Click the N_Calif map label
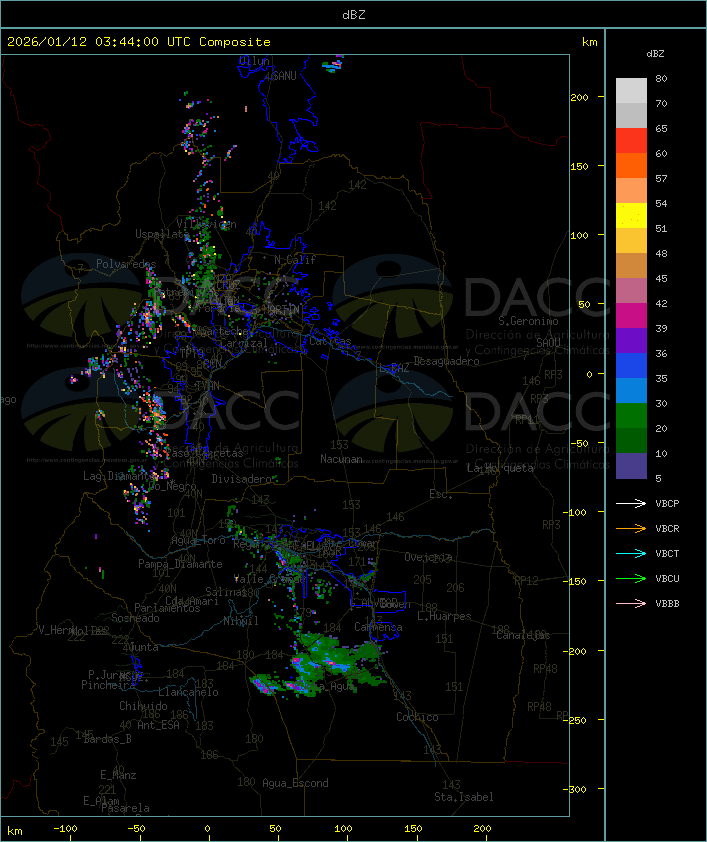 295,260
